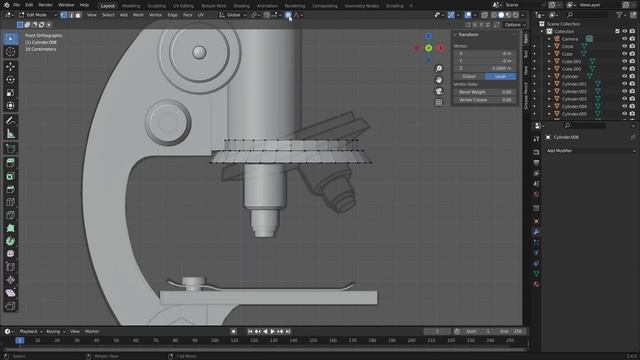Set vertex coordinates to Global
The image size is (640, 360).
[x=469, y=76]
